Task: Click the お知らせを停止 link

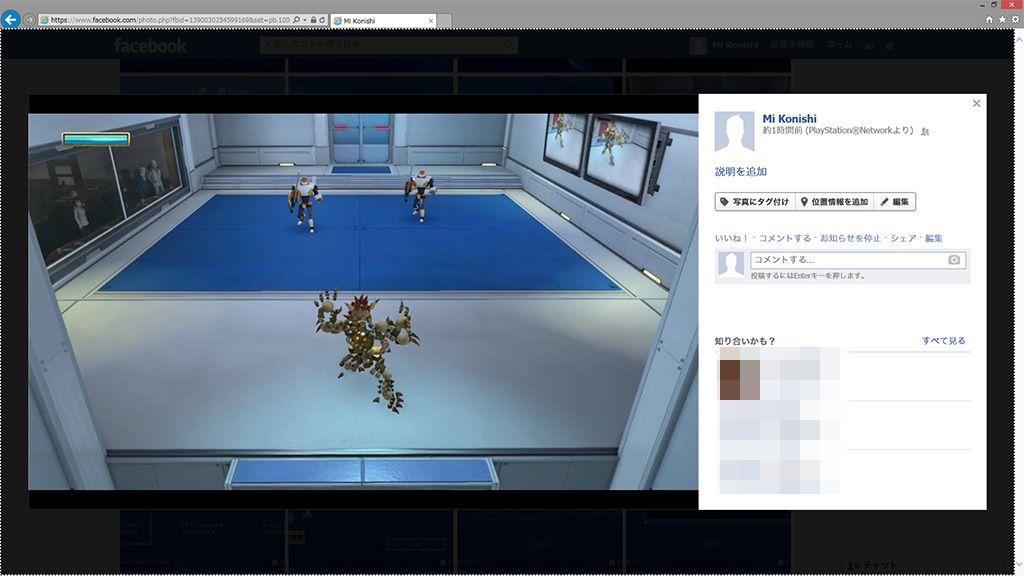Action: click(x=850, y=238)
